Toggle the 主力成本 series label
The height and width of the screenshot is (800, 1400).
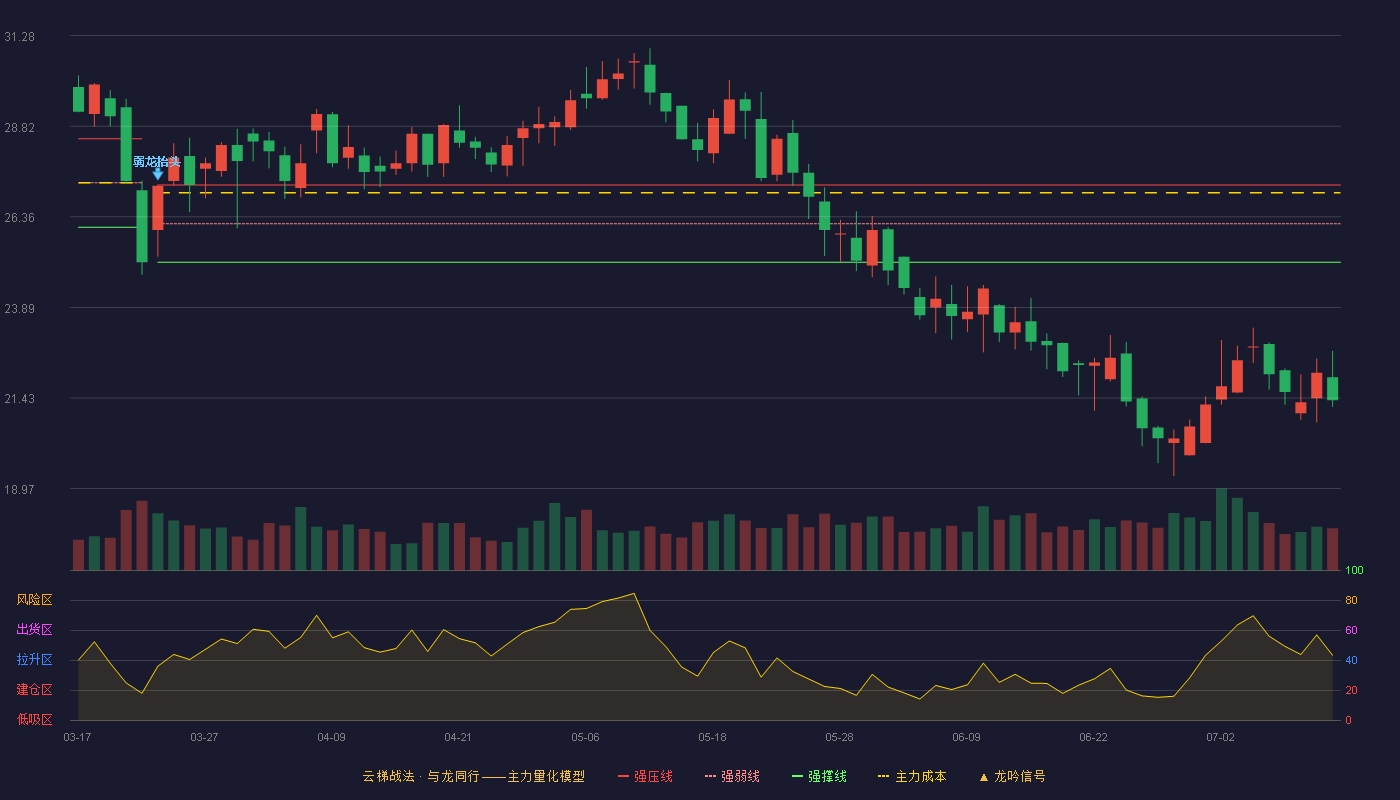click(920, 776)
